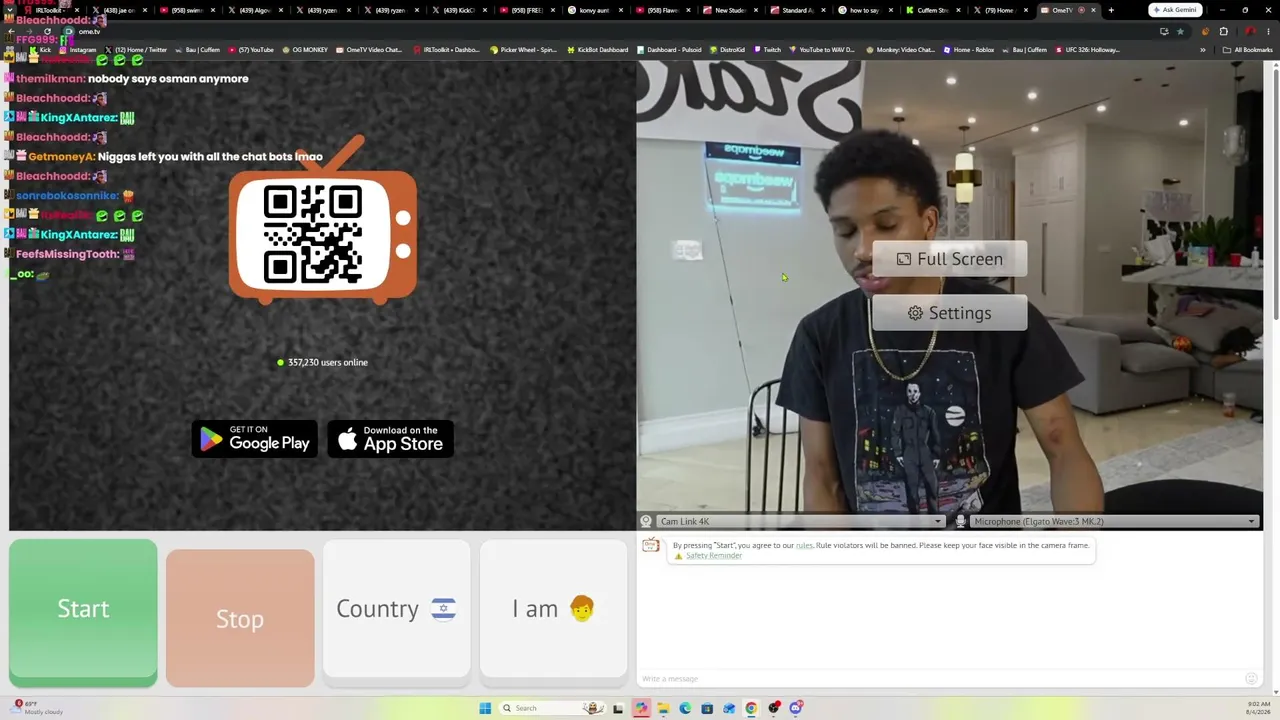Click the green Start button
This screenshot has width=1280, height=720.
click(83, 613)
